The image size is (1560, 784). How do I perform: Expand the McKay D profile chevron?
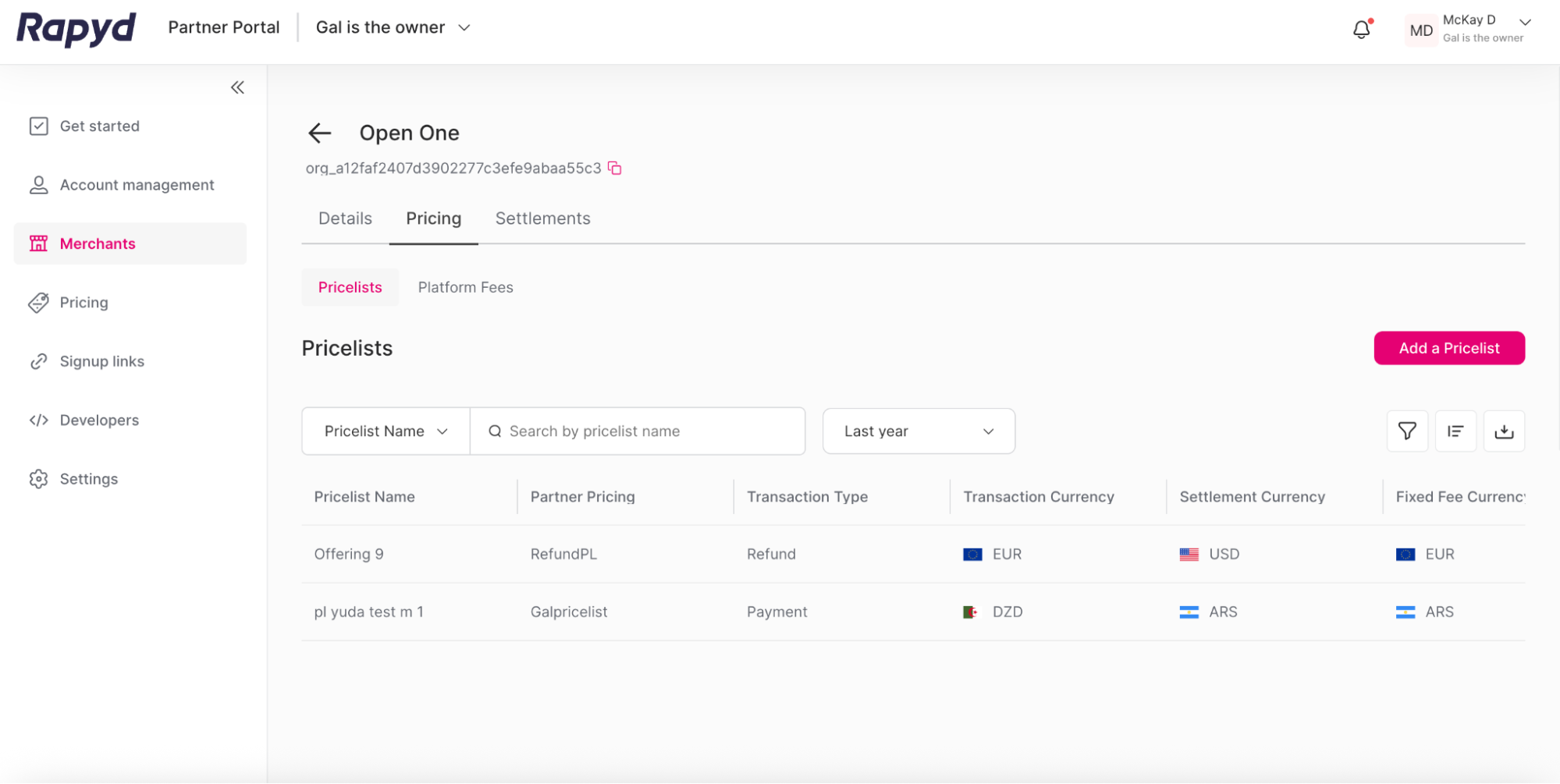(x=1524, y=22)
